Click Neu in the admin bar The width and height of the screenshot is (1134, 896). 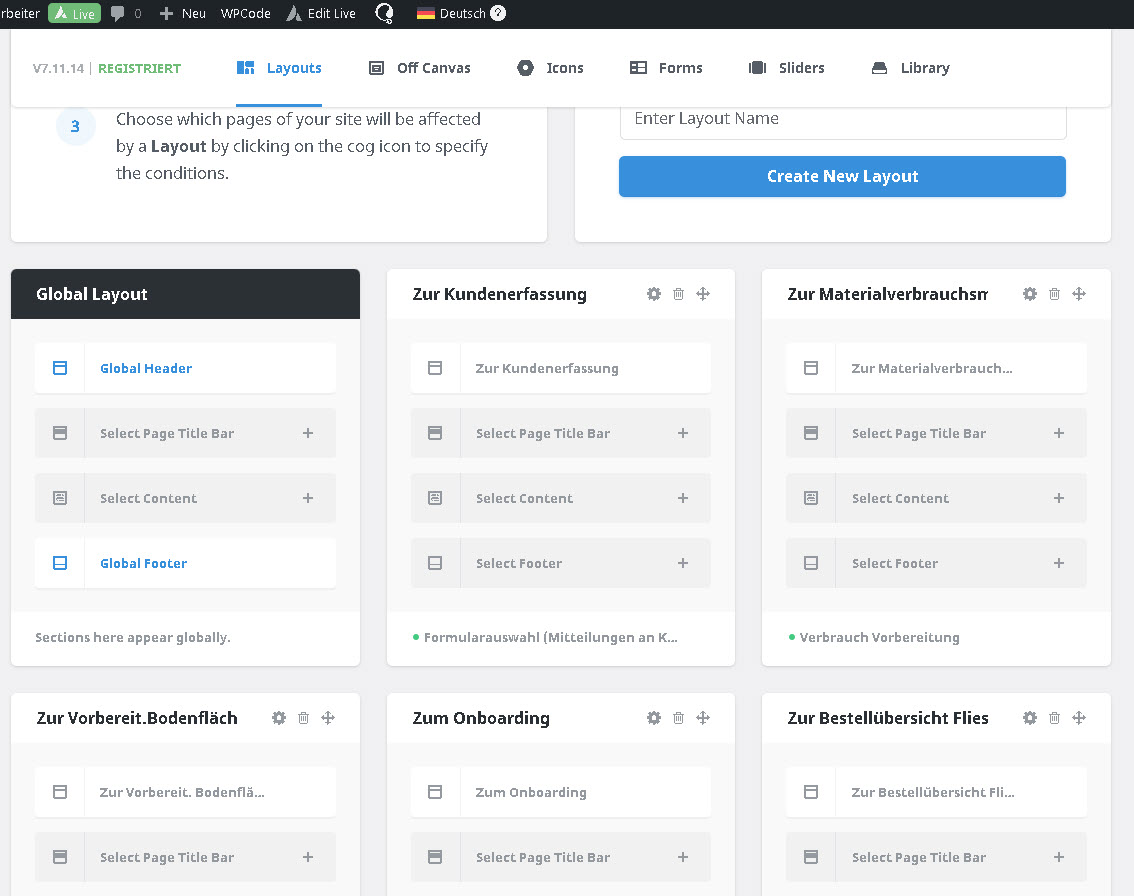coord(183,13)
